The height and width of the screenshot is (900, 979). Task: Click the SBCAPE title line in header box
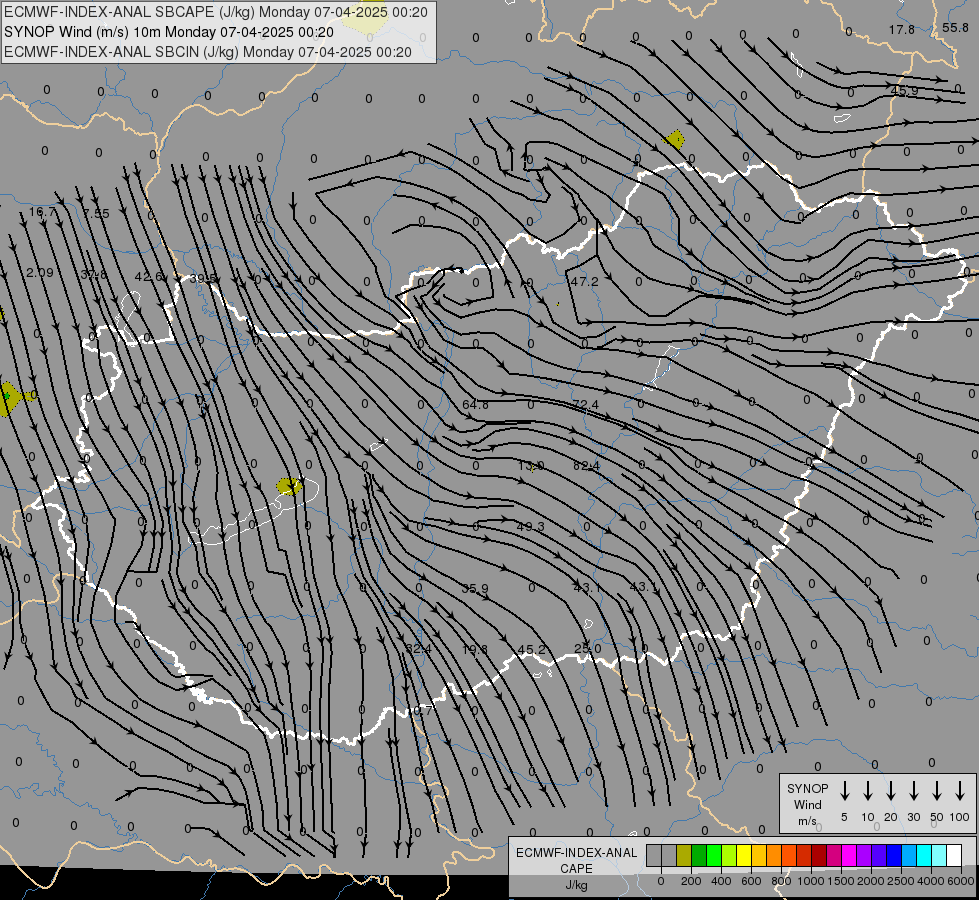pyautogui.click(x=216, y=12)
